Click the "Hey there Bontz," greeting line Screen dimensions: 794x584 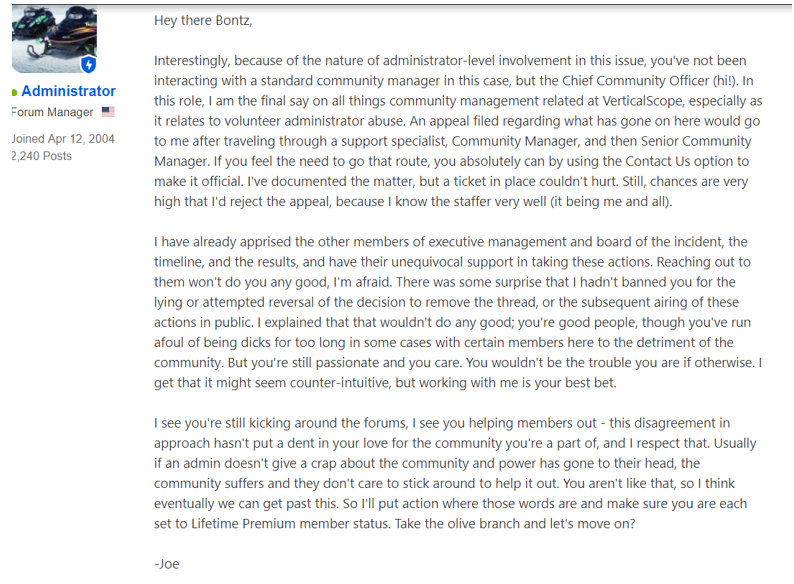point(203,20)
